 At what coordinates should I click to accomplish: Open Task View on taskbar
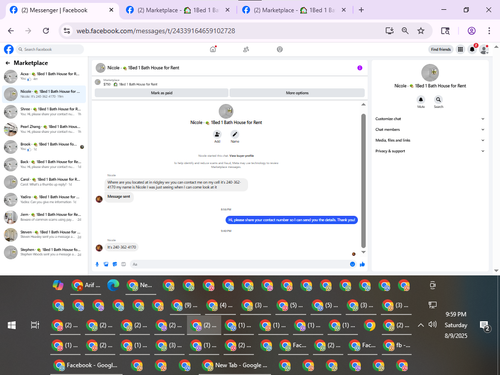coord(35,325)
